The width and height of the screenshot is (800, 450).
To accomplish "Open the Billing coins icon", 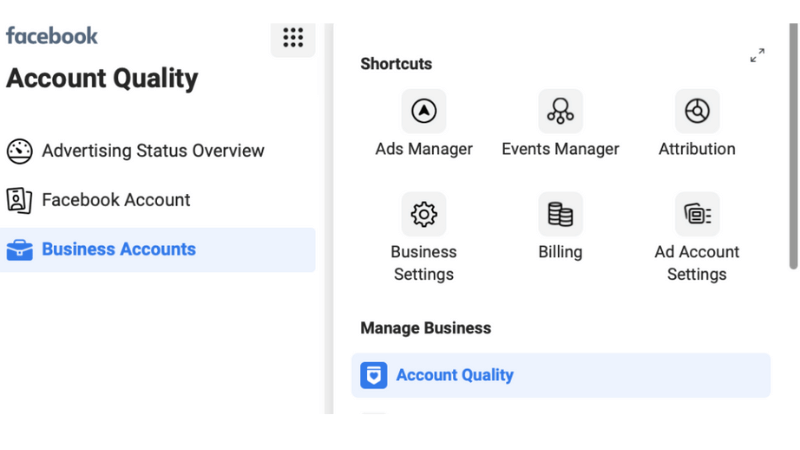I will tap(560, 214).
